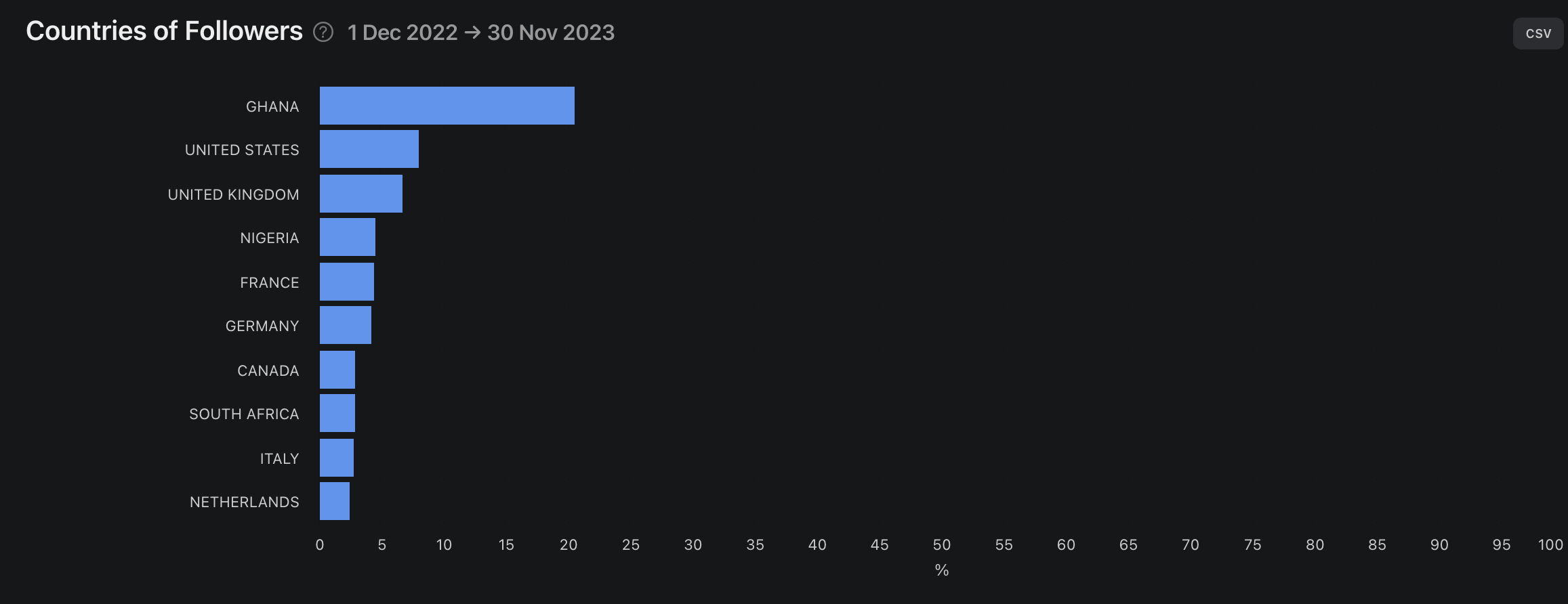
Task: Click the Countries of Followers title
Action: tap(164, 31)
